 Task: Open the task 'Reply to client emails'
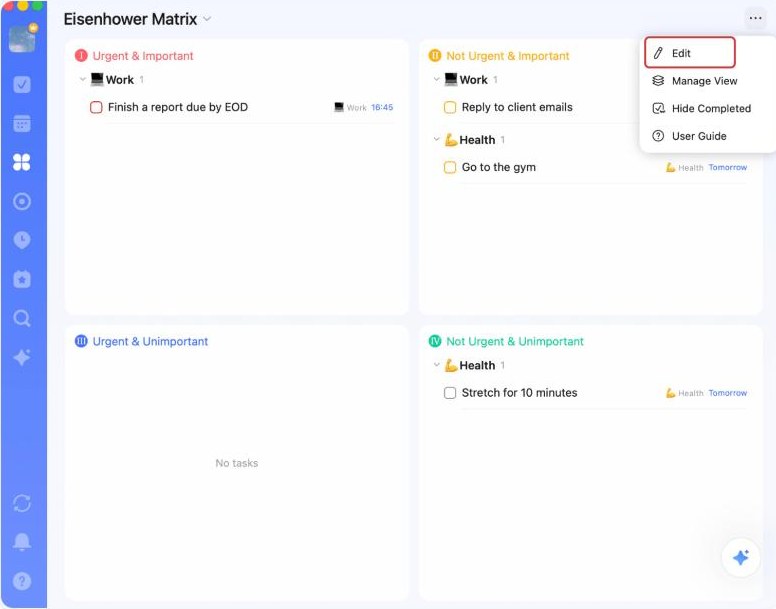click(517, 107)
